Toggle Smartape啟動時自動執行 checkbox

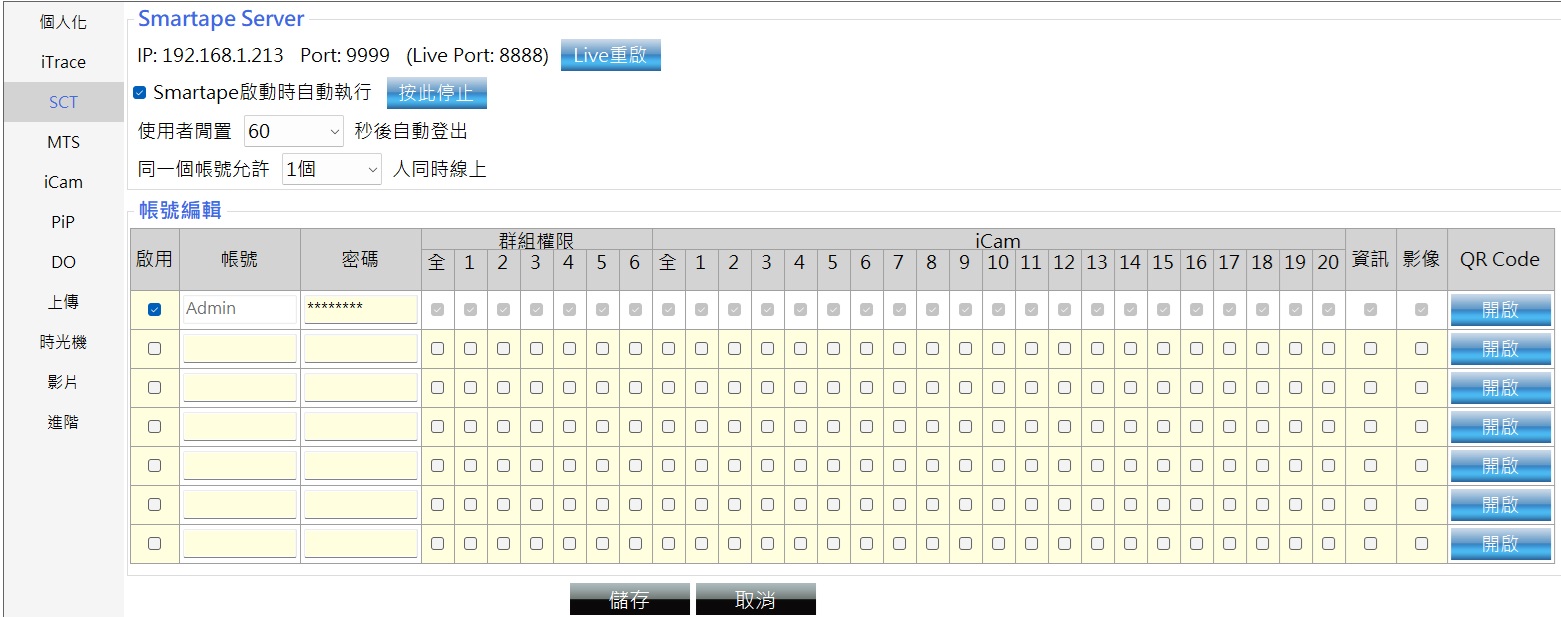coord(140,93)
